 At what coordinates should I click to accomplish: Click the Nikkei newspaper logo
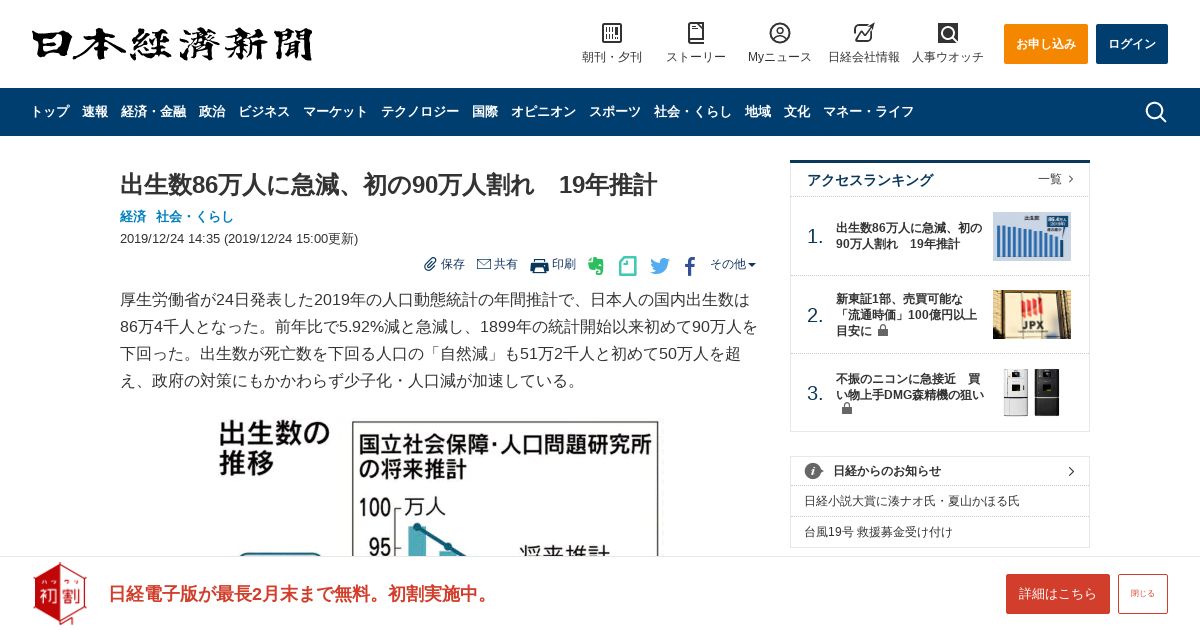172,45
